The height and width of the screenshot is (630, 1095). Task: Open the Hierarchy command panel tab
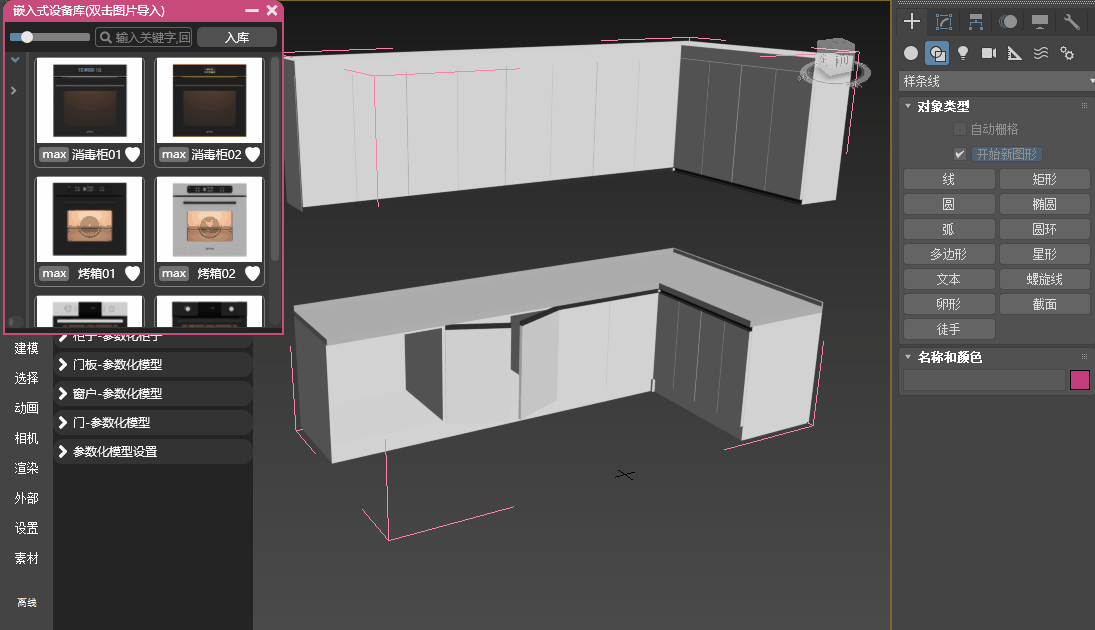976,22
